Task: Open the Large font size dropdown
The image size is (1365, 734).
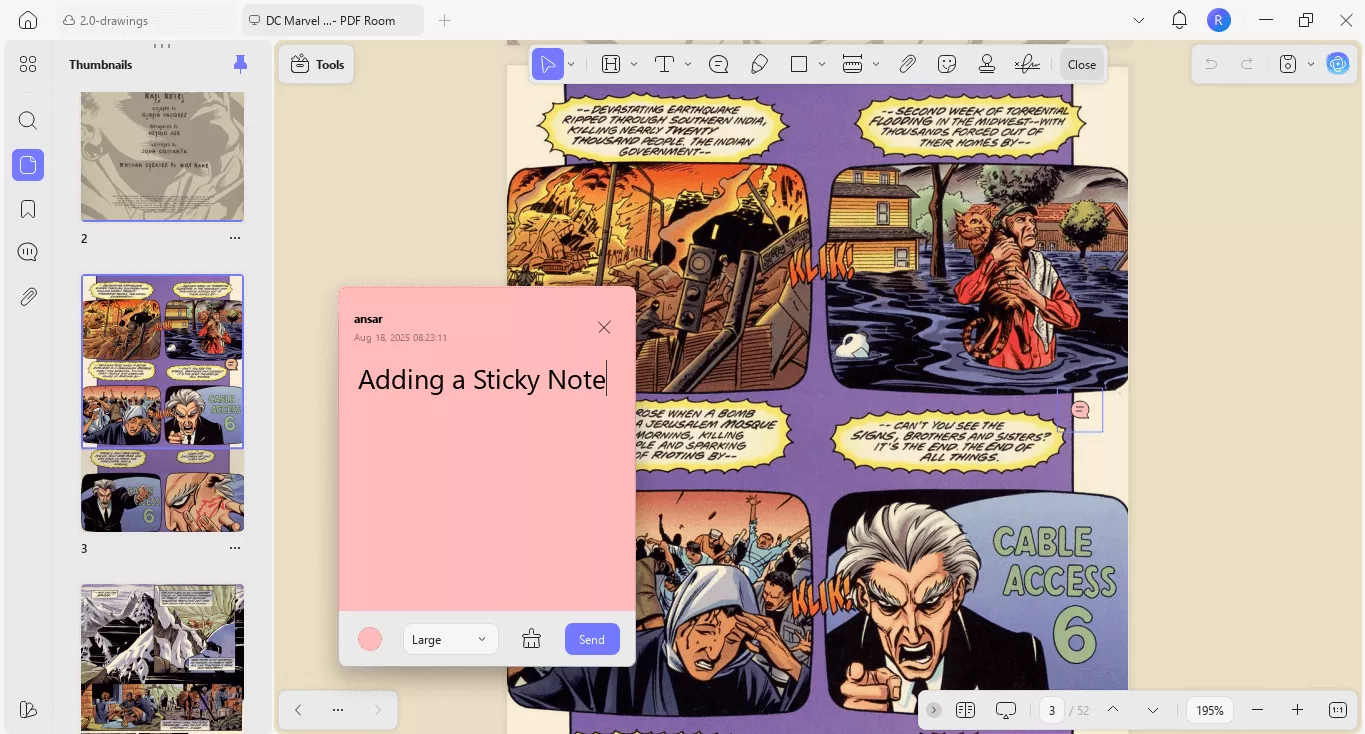Action: pos(450,639)
